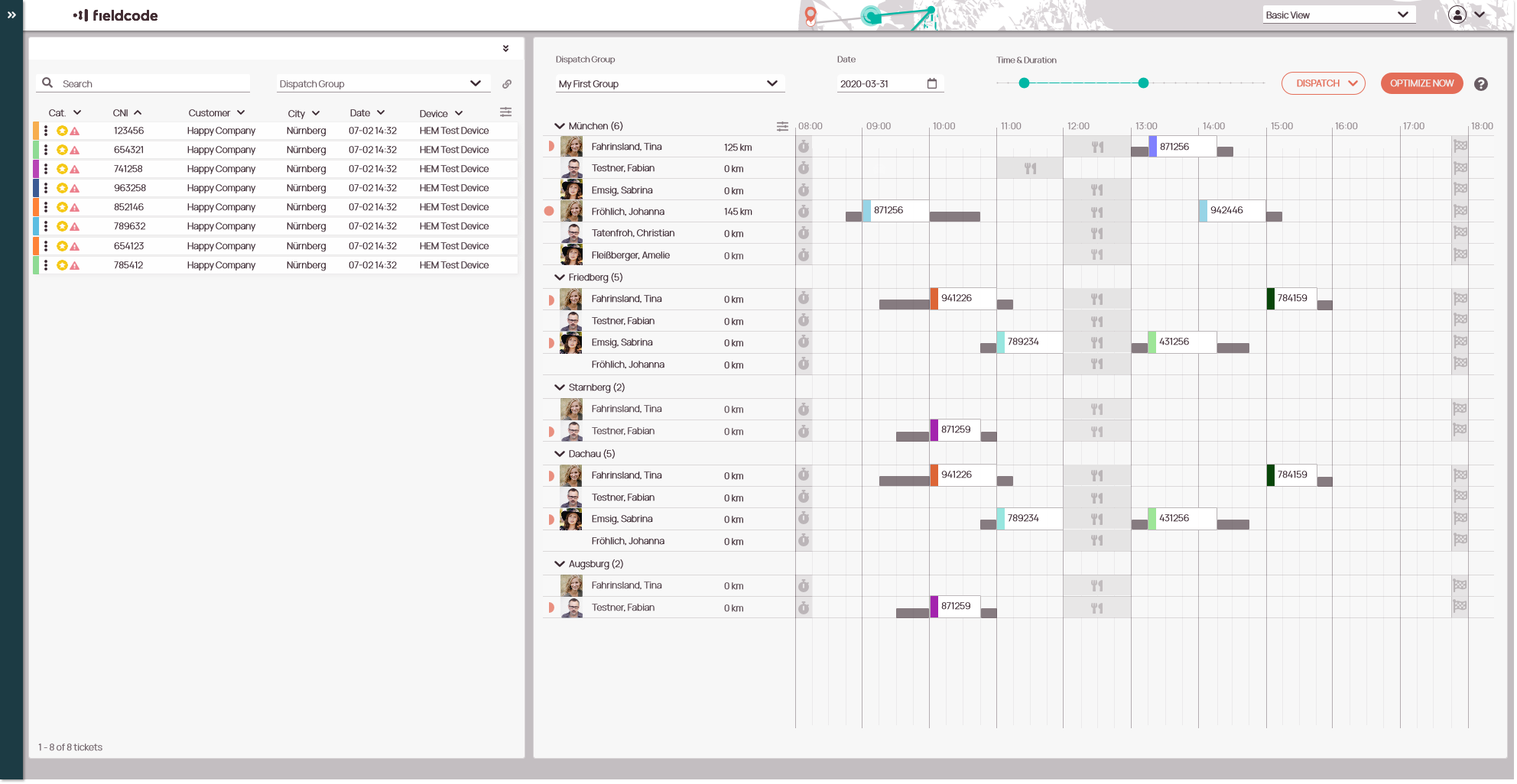The height and width of the screenshot is (784, 1517).
Task: Collapse the München (6) group
Action: tap(560, 126)
